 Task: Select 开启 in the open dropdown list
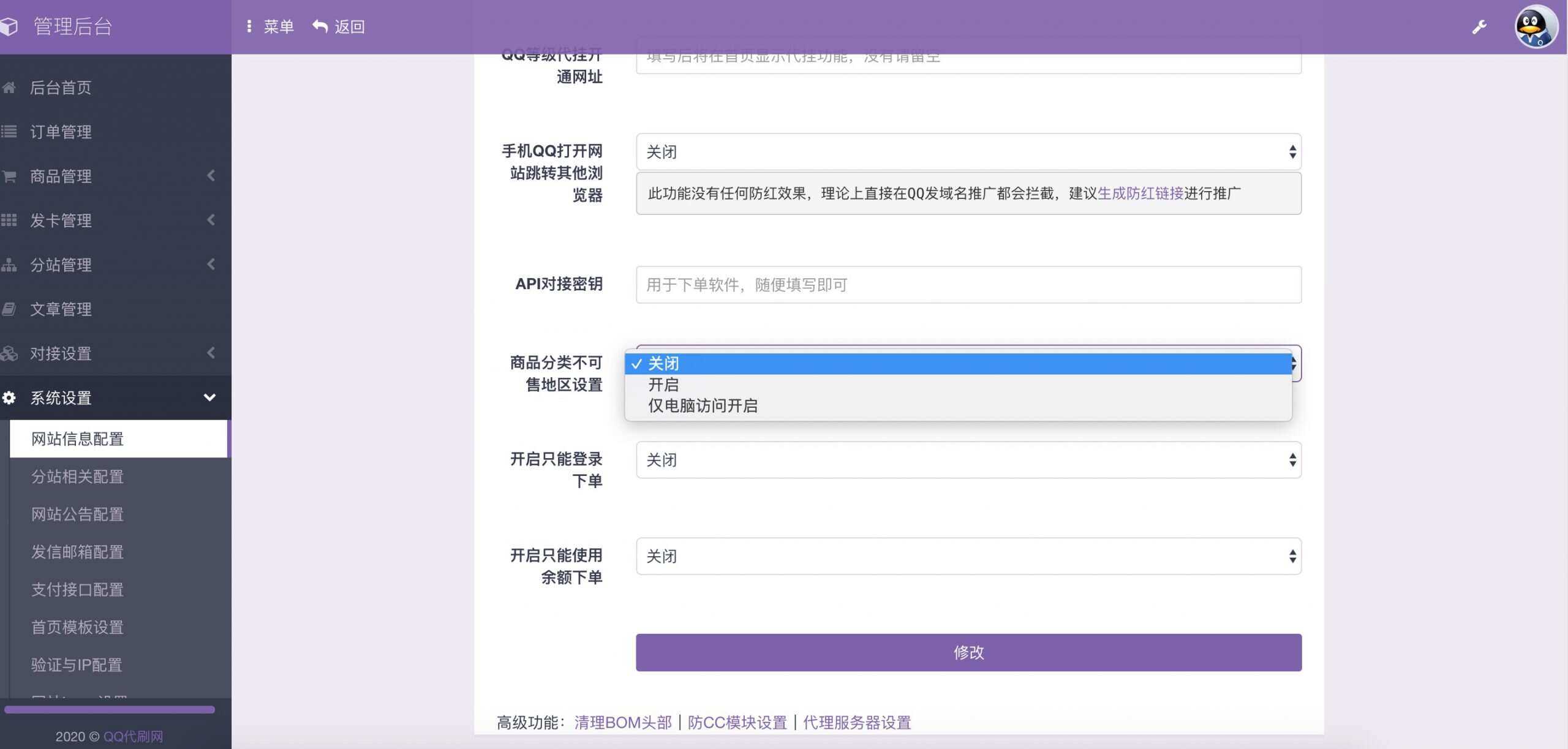pyautogui.click(x=663, y=384)
